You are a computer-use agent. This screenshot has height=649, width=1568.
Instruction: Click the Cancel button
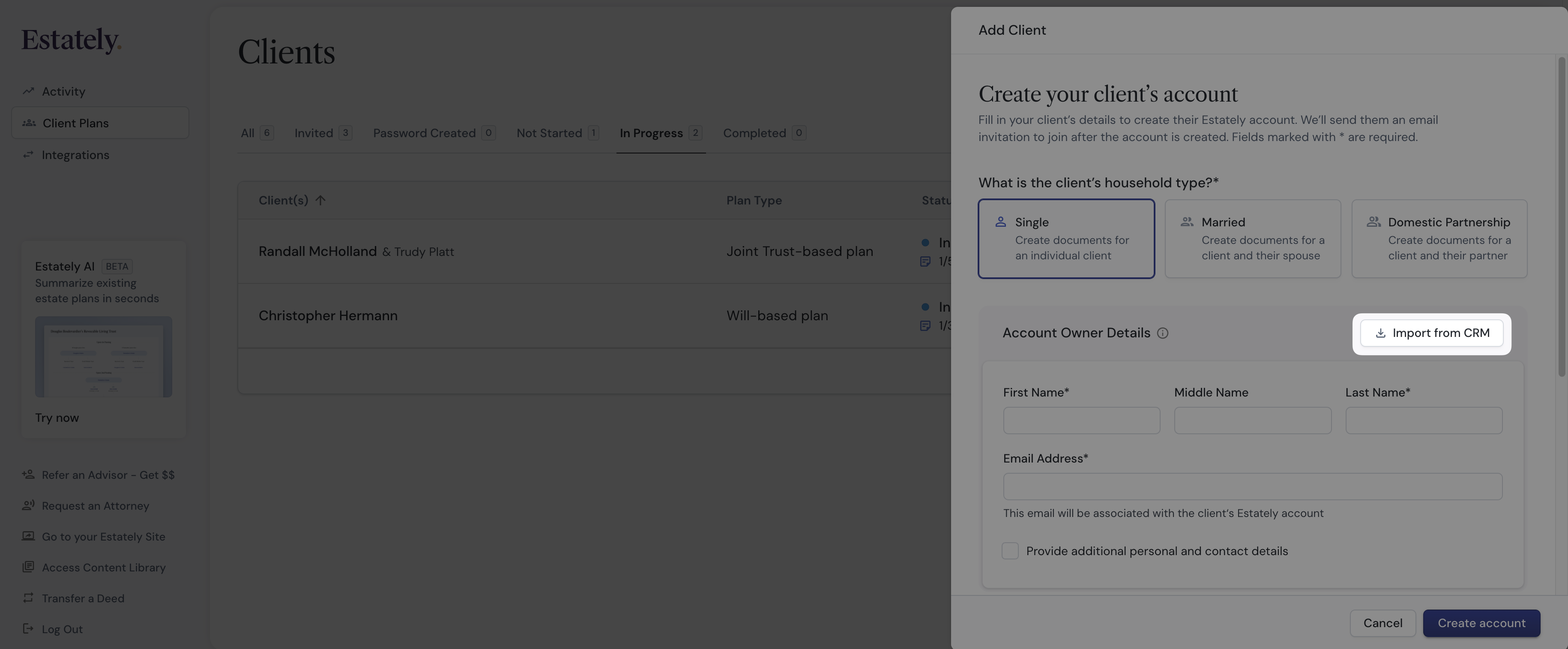tap(1382, 623)
